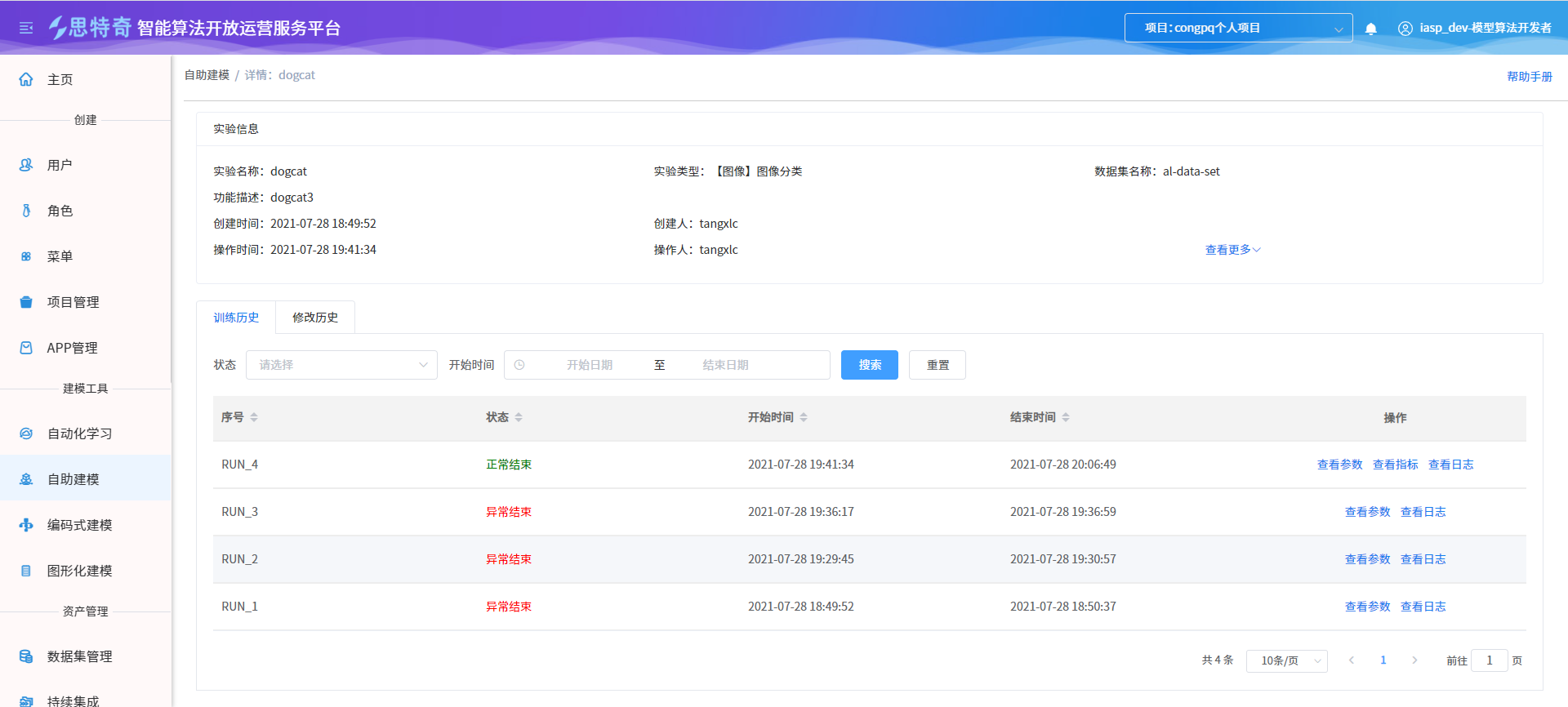Open the project selector congpq个人项目 dropdown
This screenshot has height=707, width=1568.
pyautogui.click(x=1238, y=28)
